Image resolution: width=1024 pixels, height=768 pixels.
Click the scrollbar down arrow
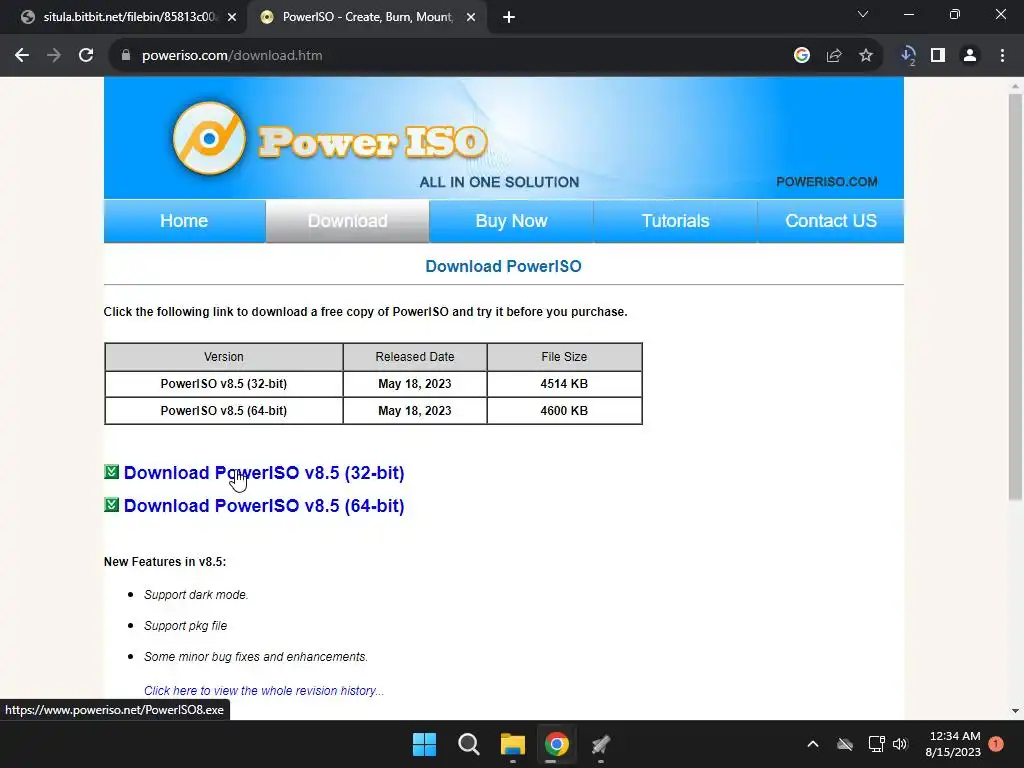tap(1015, 711)
